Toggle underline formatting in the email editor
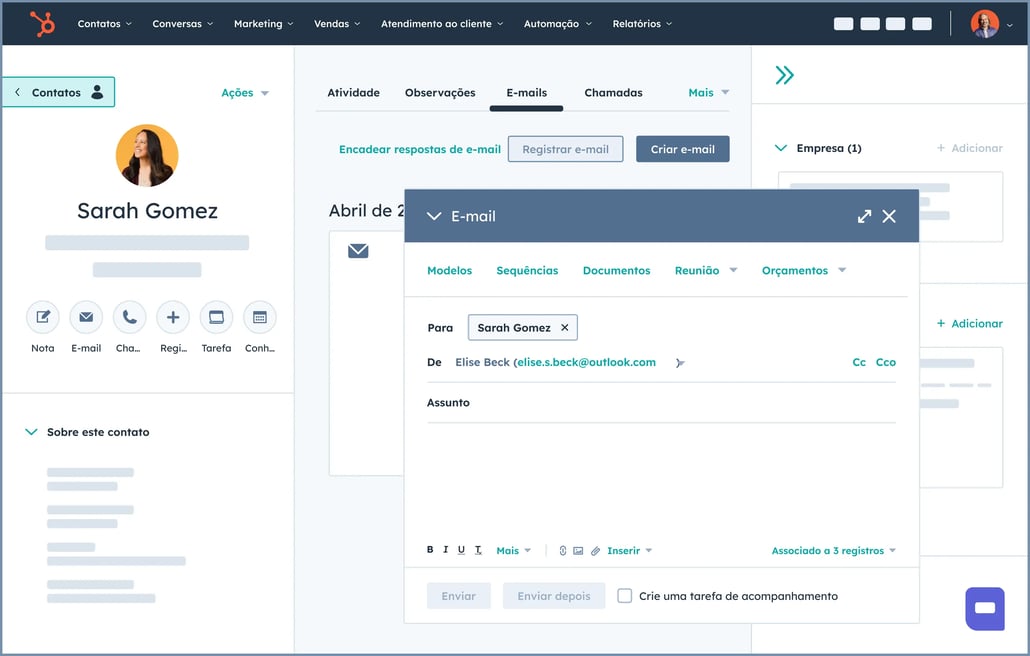 coord(460,550)
